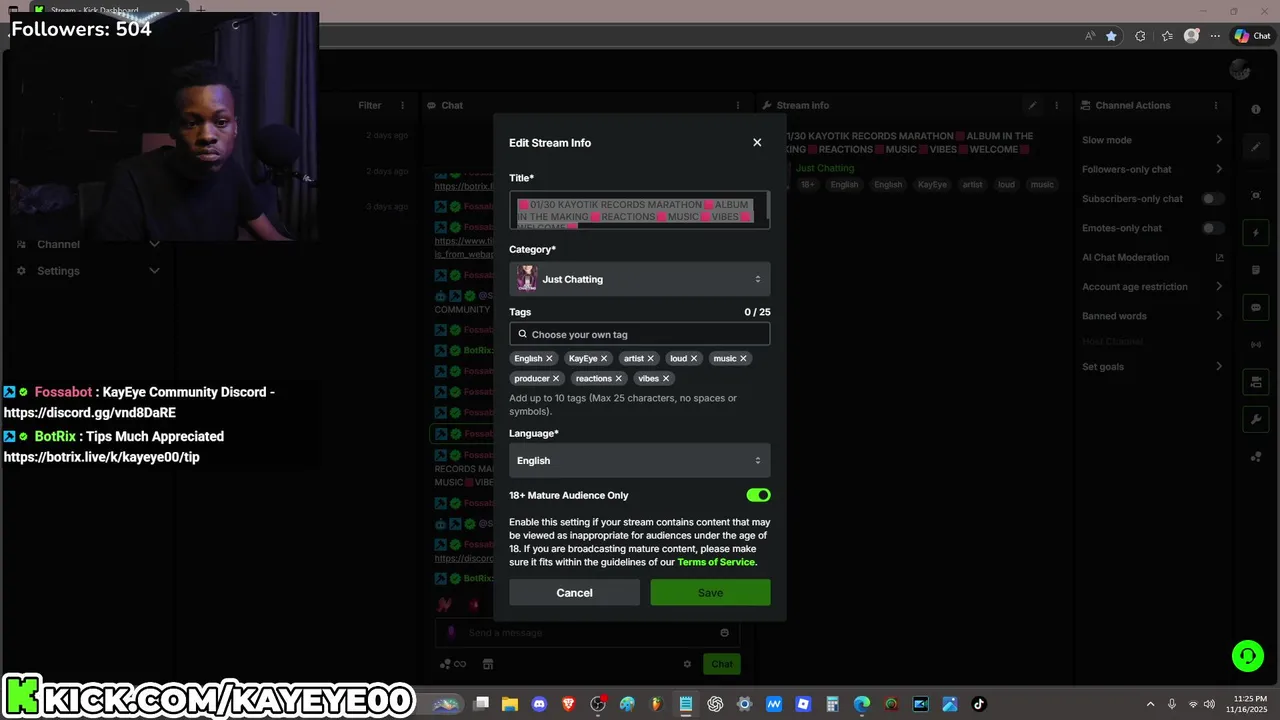Screen dimensions: 1280x720
Task: Click Cancel in Edit Stream Info
Action: point(574,593)
